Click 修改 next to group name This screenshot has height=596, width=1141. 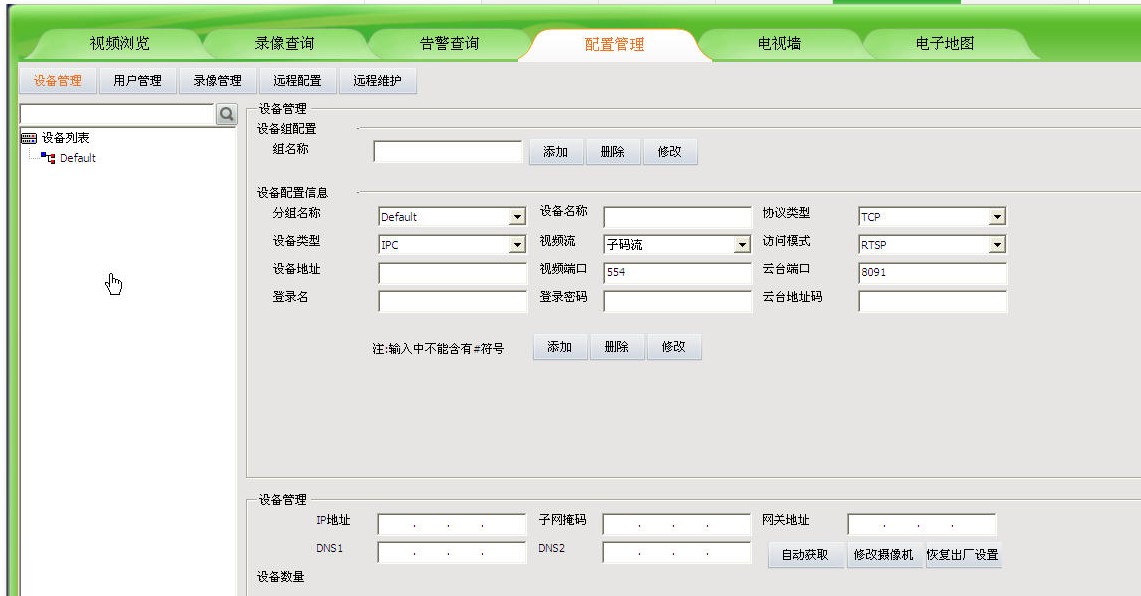669,151
